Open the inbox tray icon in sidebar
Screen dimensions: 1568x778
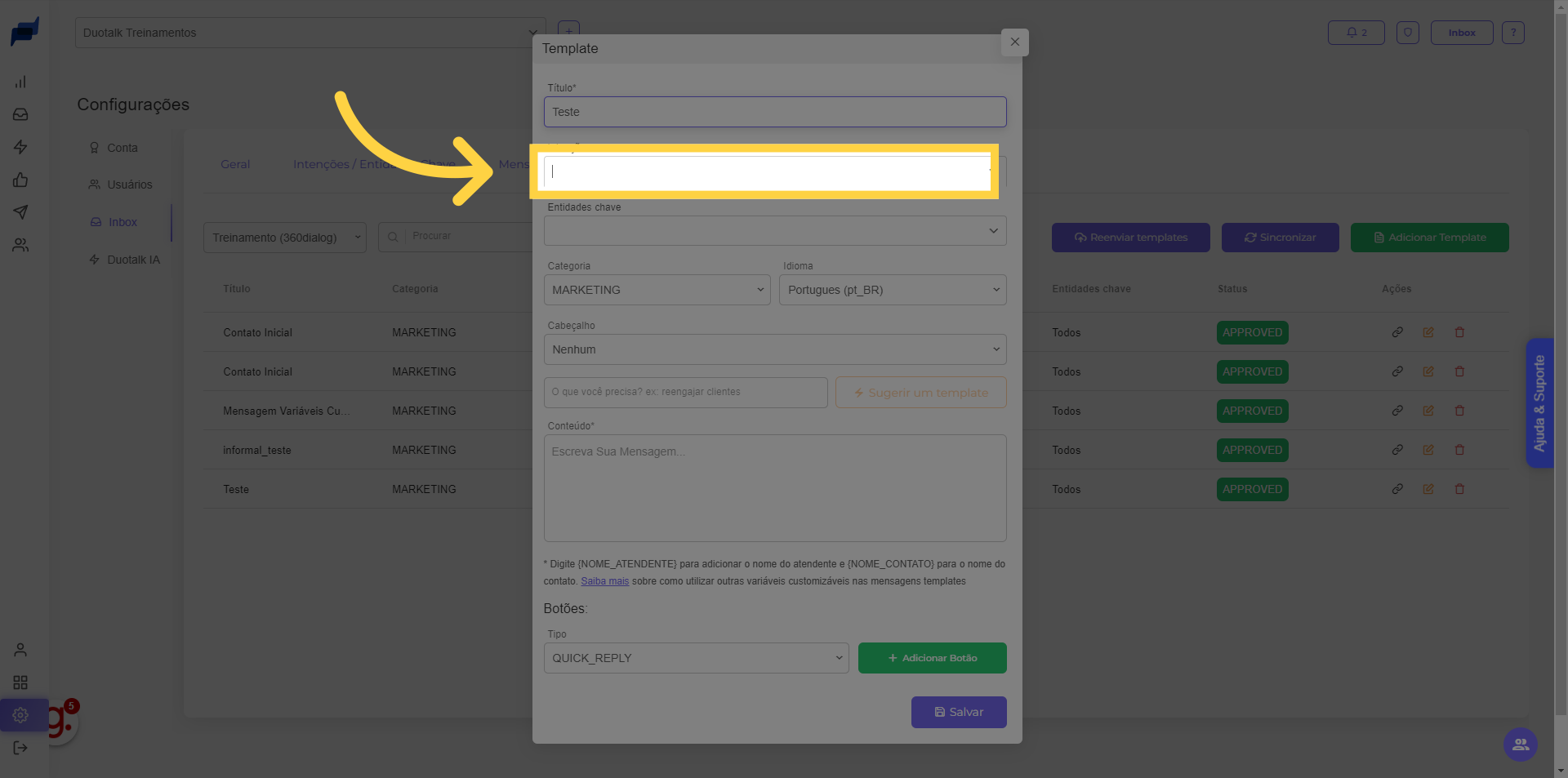(x=20, y=114)
